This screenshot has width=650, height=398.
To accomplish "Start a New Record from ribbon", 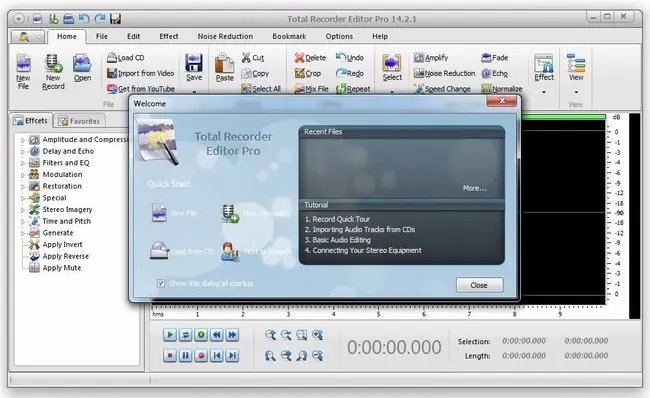I will pyautogui.click(x=53, y=72).
